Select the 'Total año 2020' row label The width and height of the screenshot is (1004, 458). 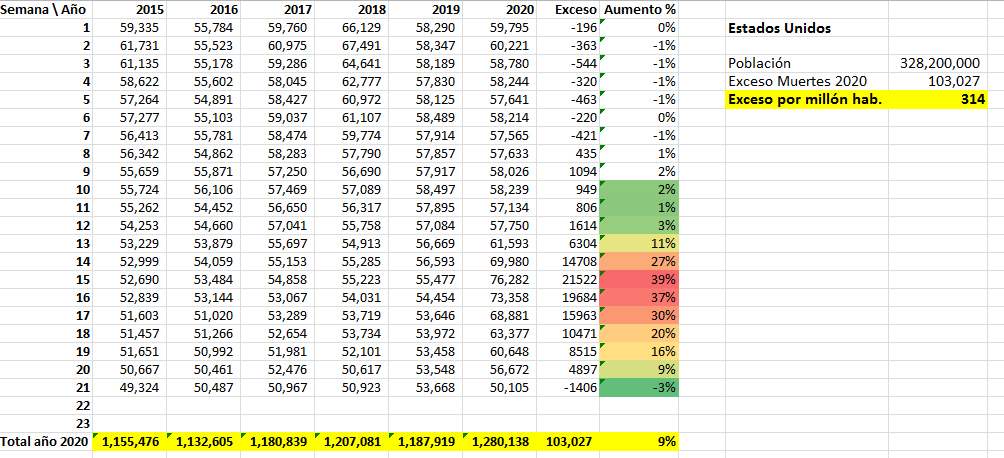click(46, 441)
